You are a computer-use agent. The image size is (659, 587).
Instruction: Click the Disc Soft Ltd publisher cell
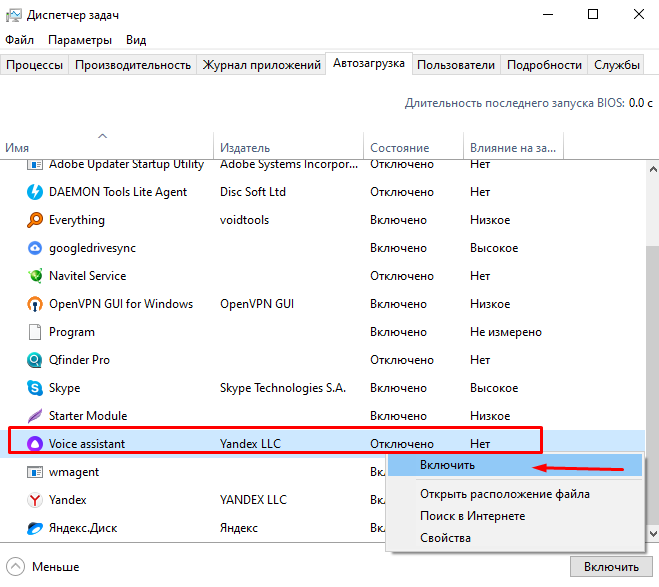tap(253, 192)
